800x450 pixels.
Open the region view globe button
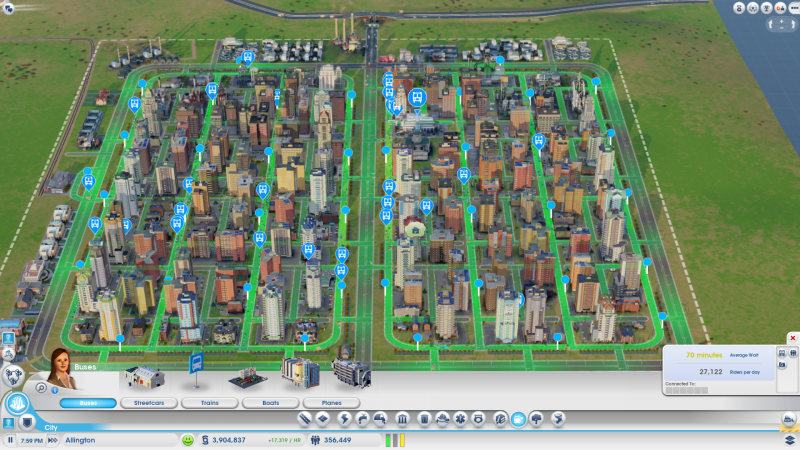click(x=14, y=376)
